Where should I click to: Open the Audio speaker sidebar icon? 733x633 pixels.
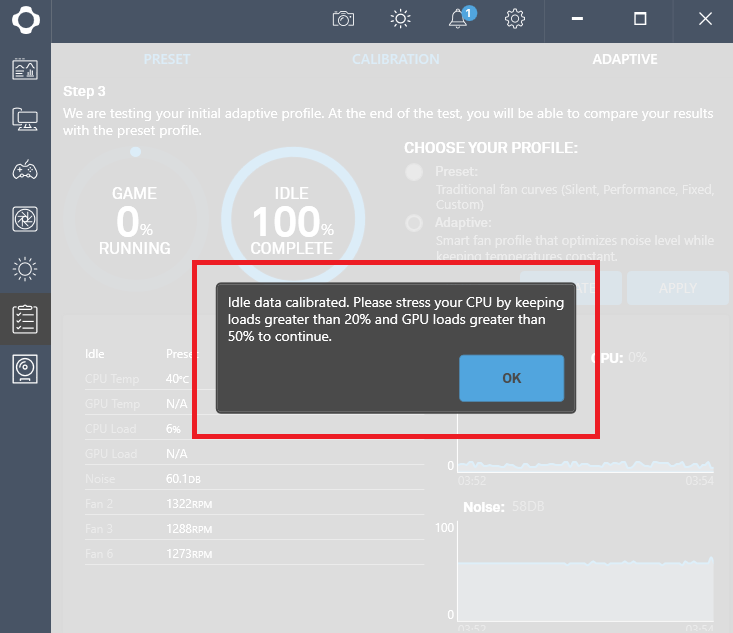25,369
